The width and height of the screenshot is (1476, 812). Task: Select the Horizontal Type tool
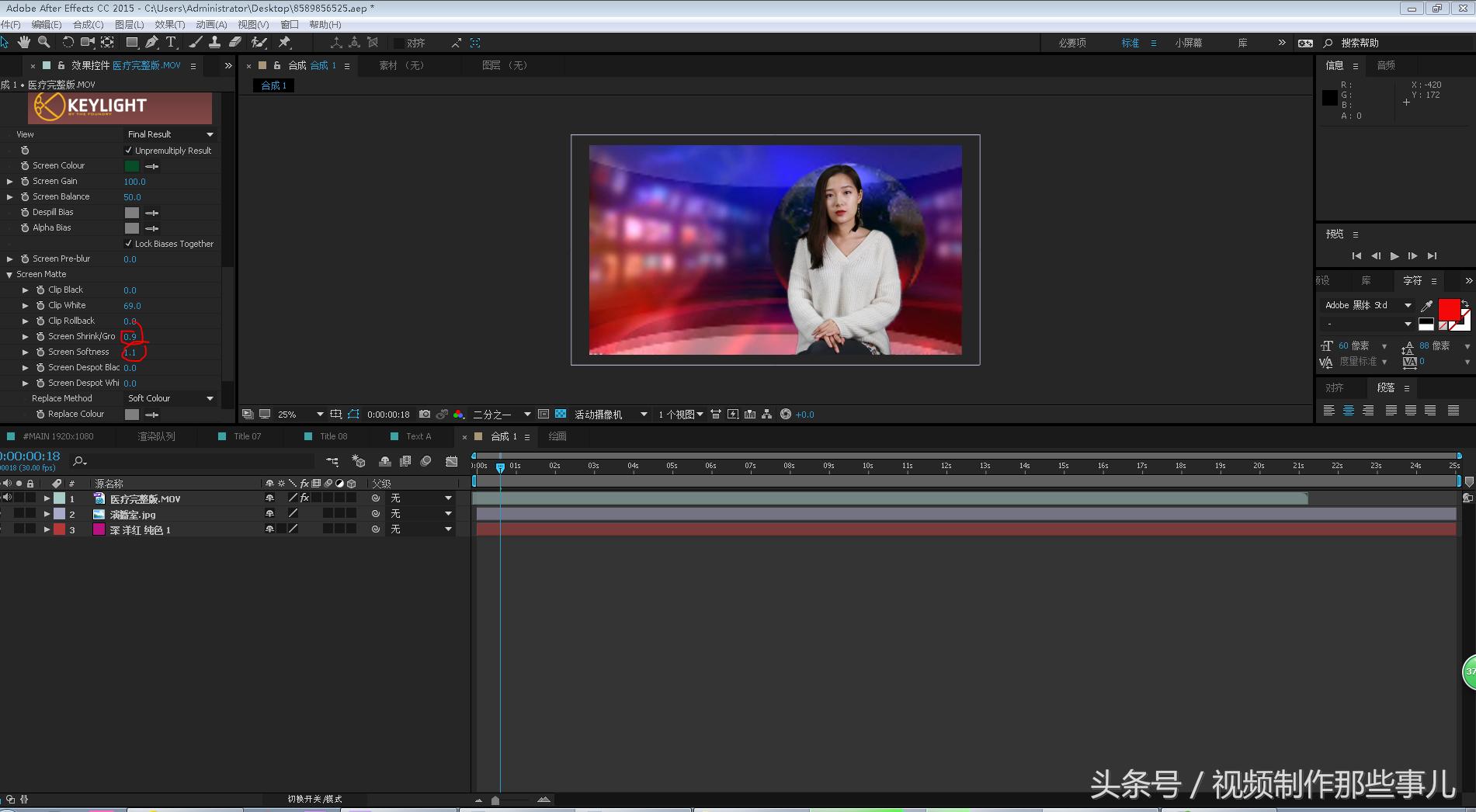click(171, 42)
